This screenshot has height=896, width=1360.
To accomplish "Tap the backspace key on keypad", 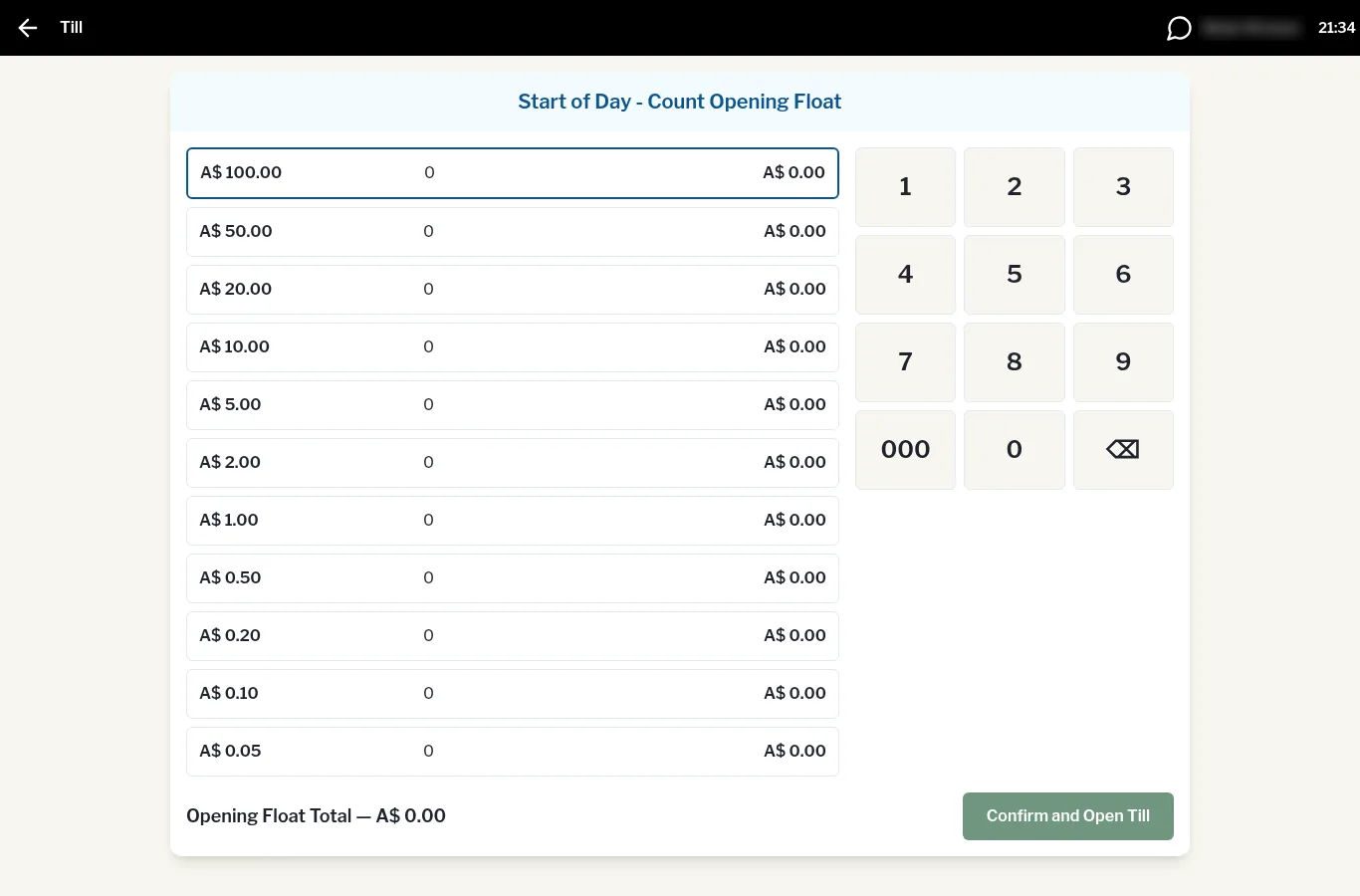I will tap(1123, 450).
